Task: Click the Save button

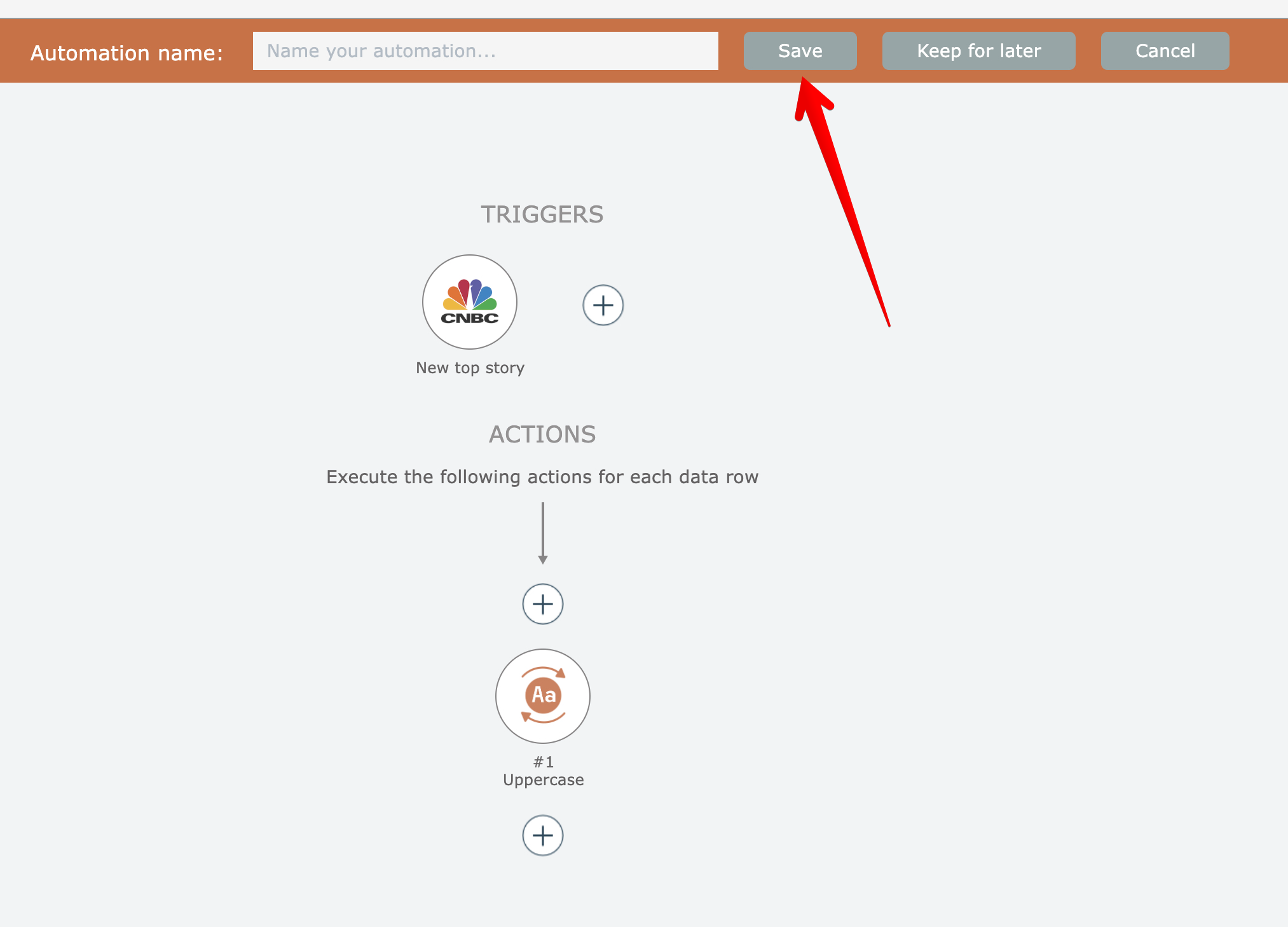Action: click(800, 51)
